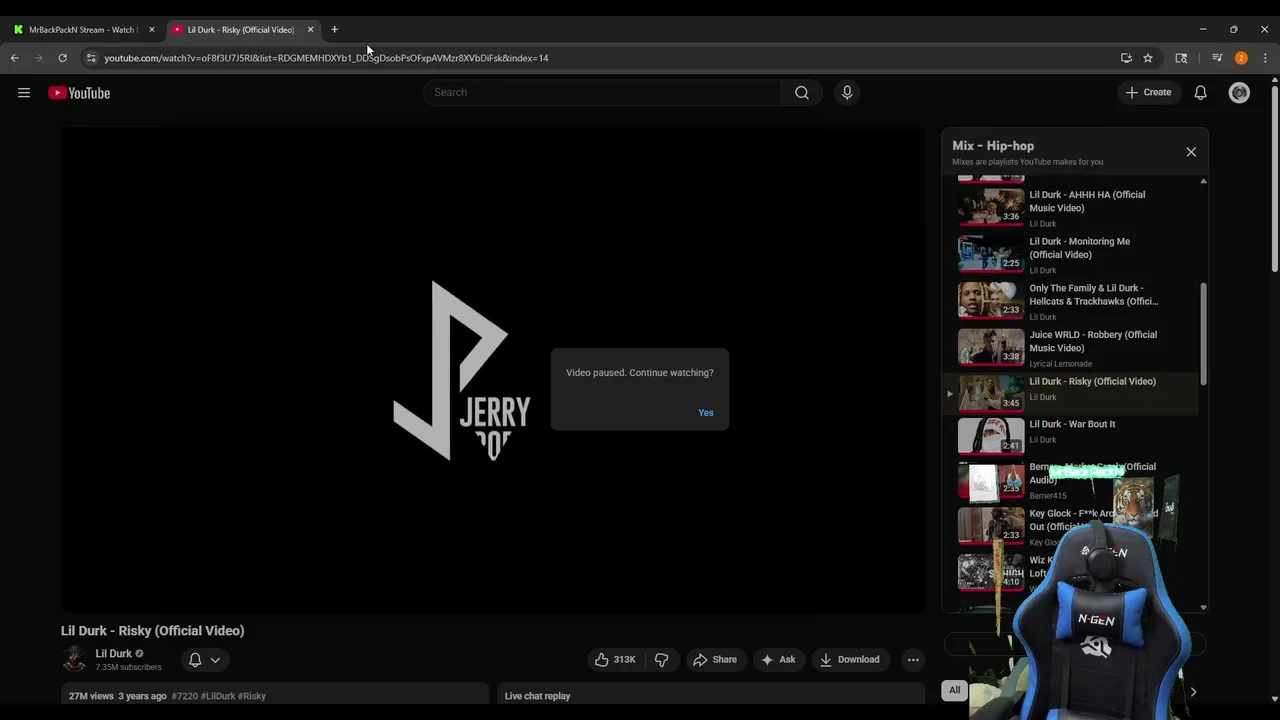Like the video with 313K thumbs up
The height and width of the screenshot is (720, 1280).
[615, 660]
